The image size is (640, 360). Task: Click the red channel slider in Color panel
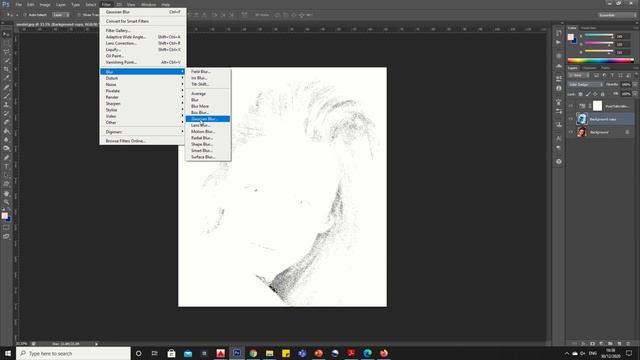tap(599, 36)
